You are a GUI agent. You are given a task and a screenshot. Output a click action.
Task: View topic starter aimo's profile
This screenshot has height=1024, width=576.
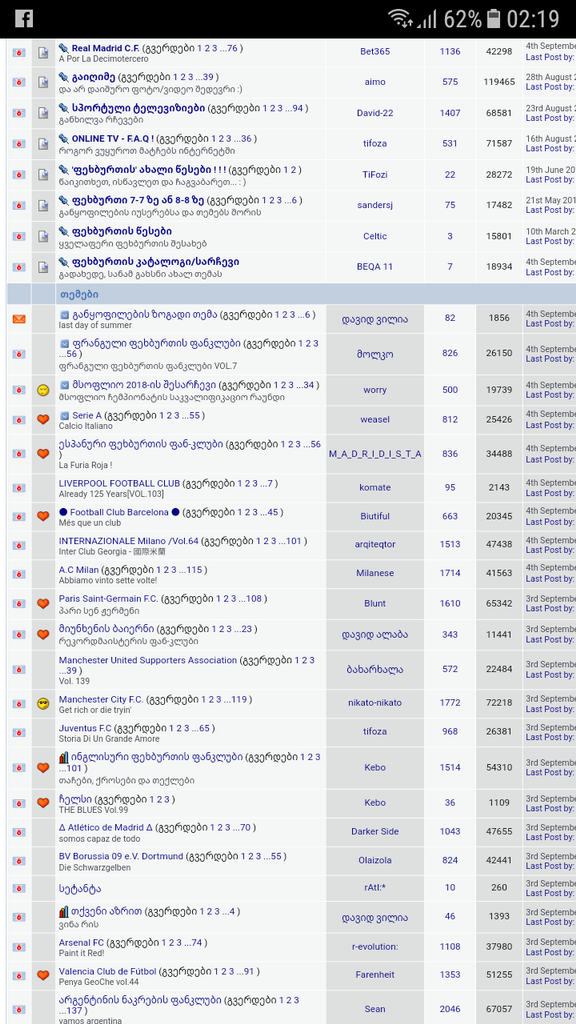[375, 82]
